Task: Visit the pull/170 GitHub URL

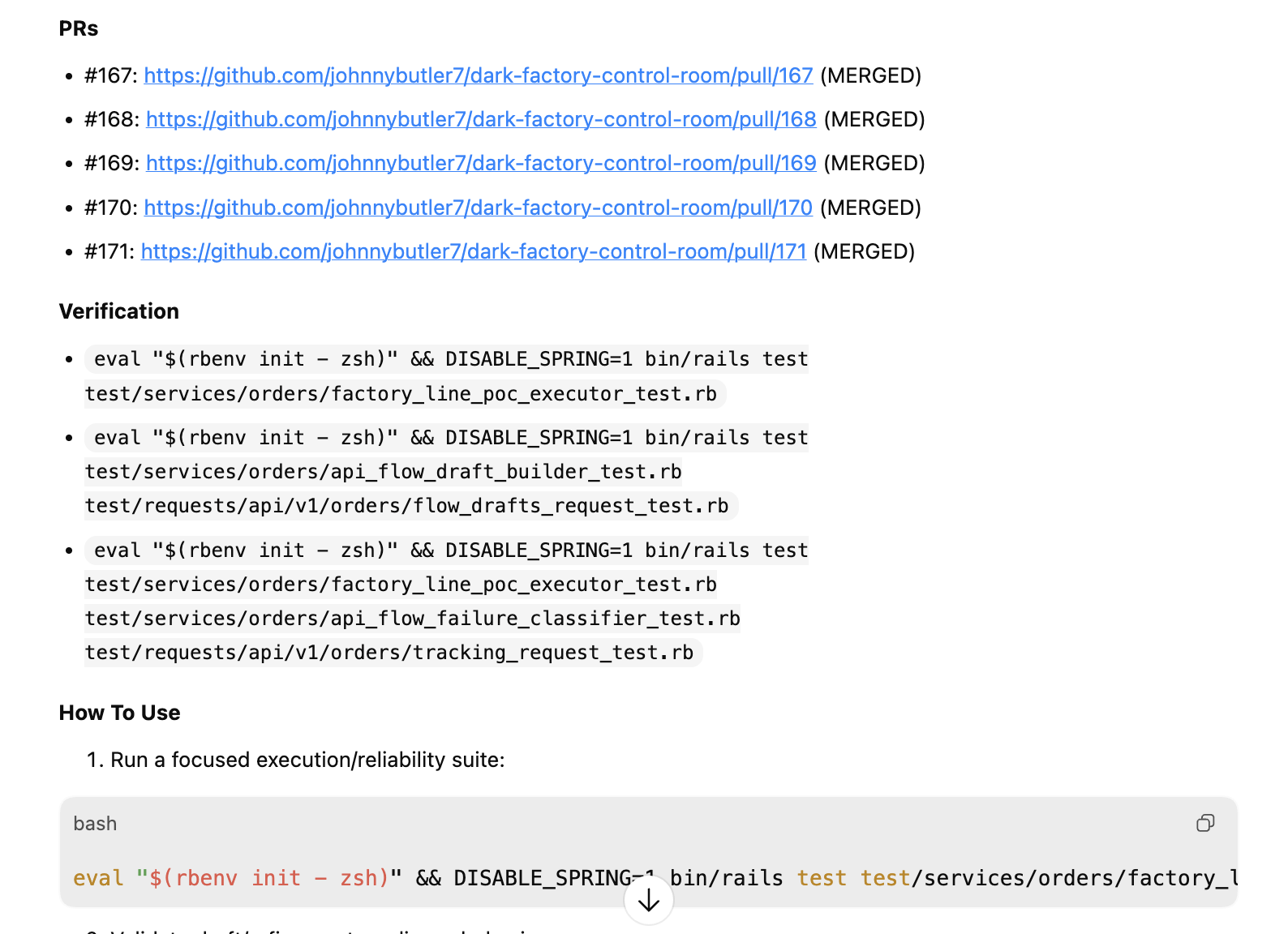Action: (478, 208)
